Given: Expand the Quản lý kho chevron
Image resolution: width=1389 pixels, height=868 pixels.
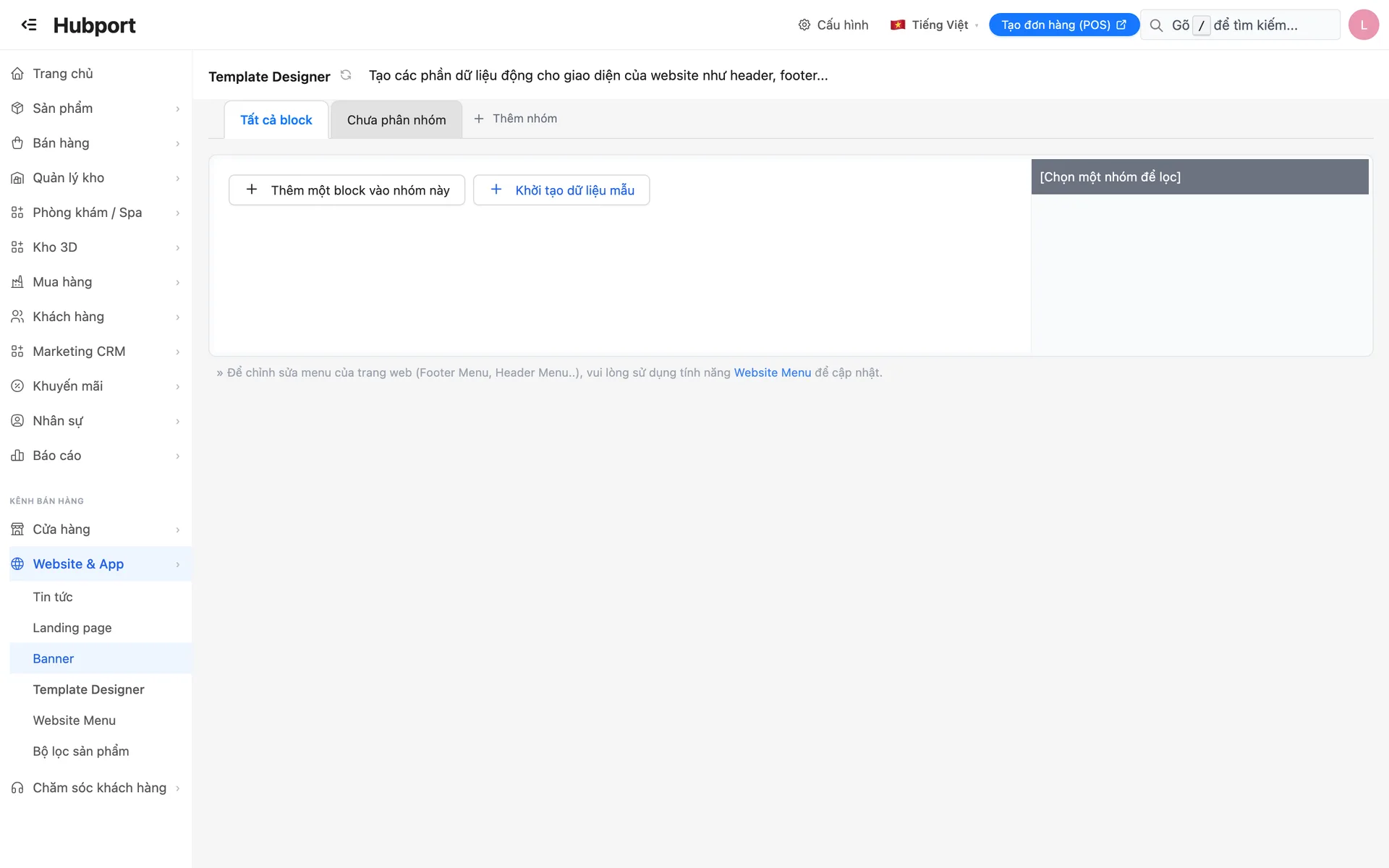Looking at the screenshot, I should pyautogui.click(x=177, y=178).
